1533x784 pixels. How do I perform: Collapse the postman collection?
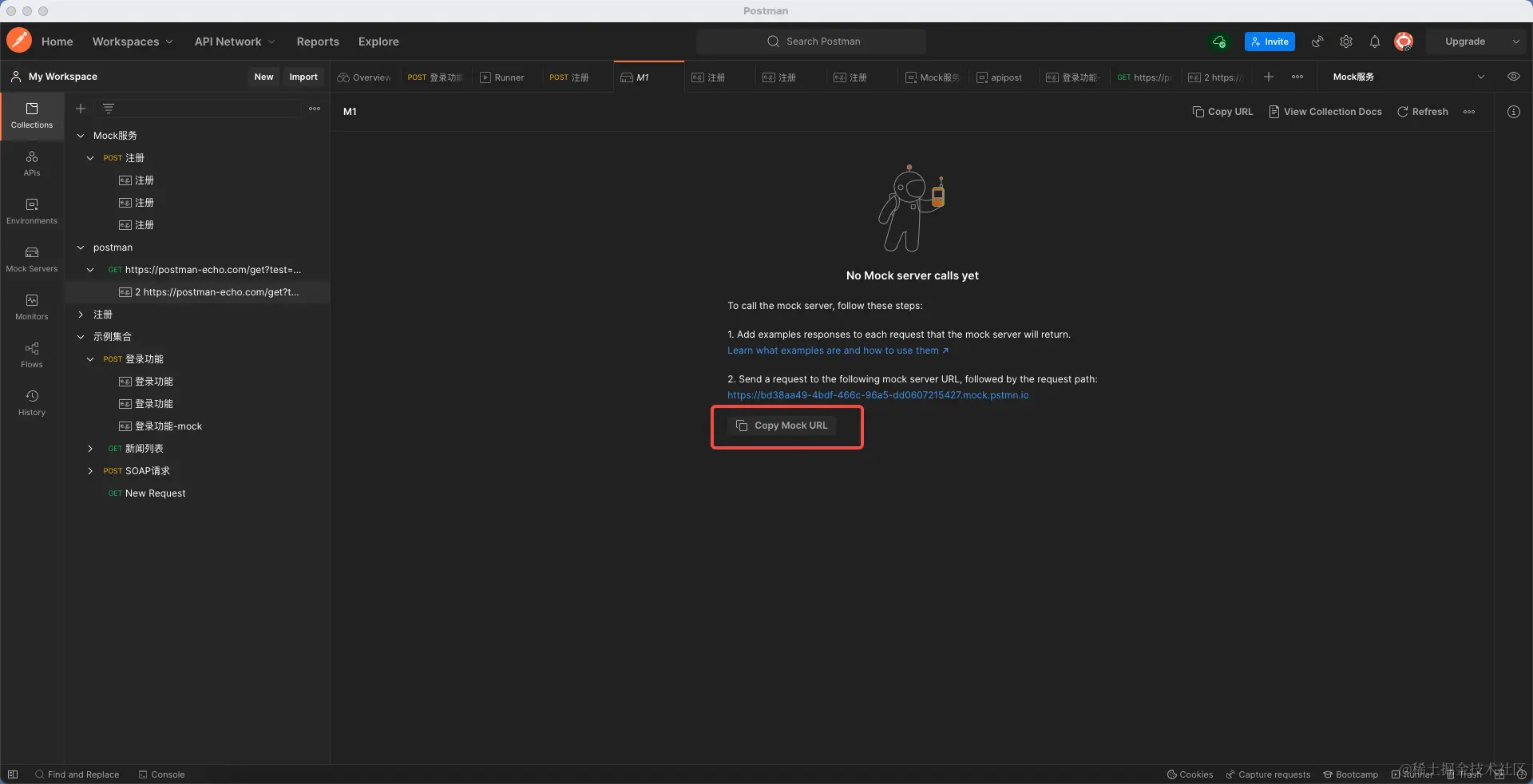click(x=81, y=247)
